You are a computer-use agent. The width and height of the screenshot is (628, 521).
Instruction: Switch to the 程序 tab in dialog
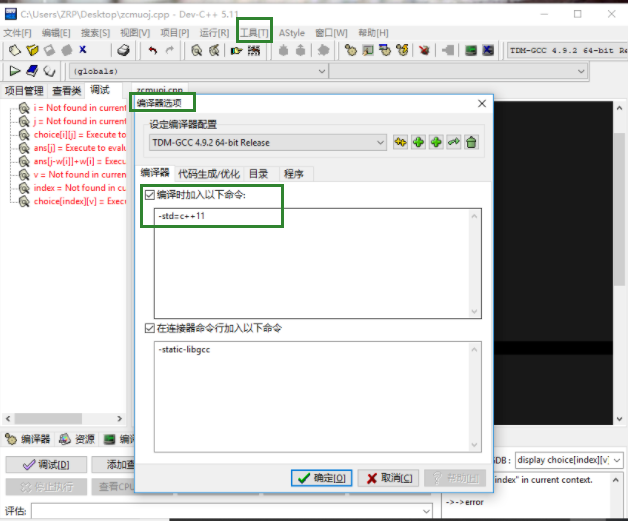(294, 174)
